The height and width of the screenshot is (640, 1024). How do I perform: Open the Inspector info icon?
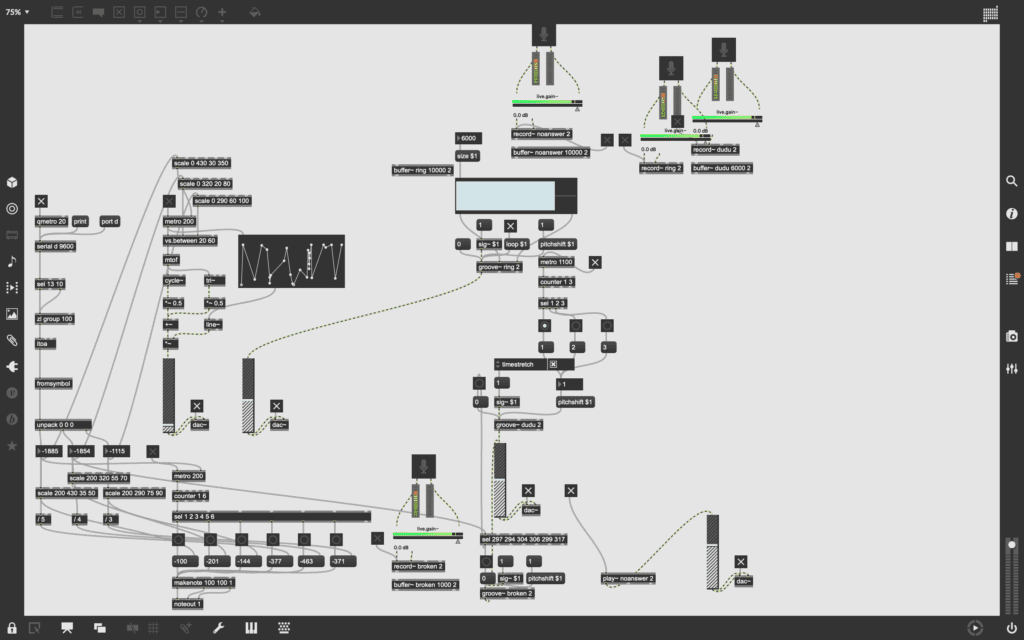coord(1012,214)
